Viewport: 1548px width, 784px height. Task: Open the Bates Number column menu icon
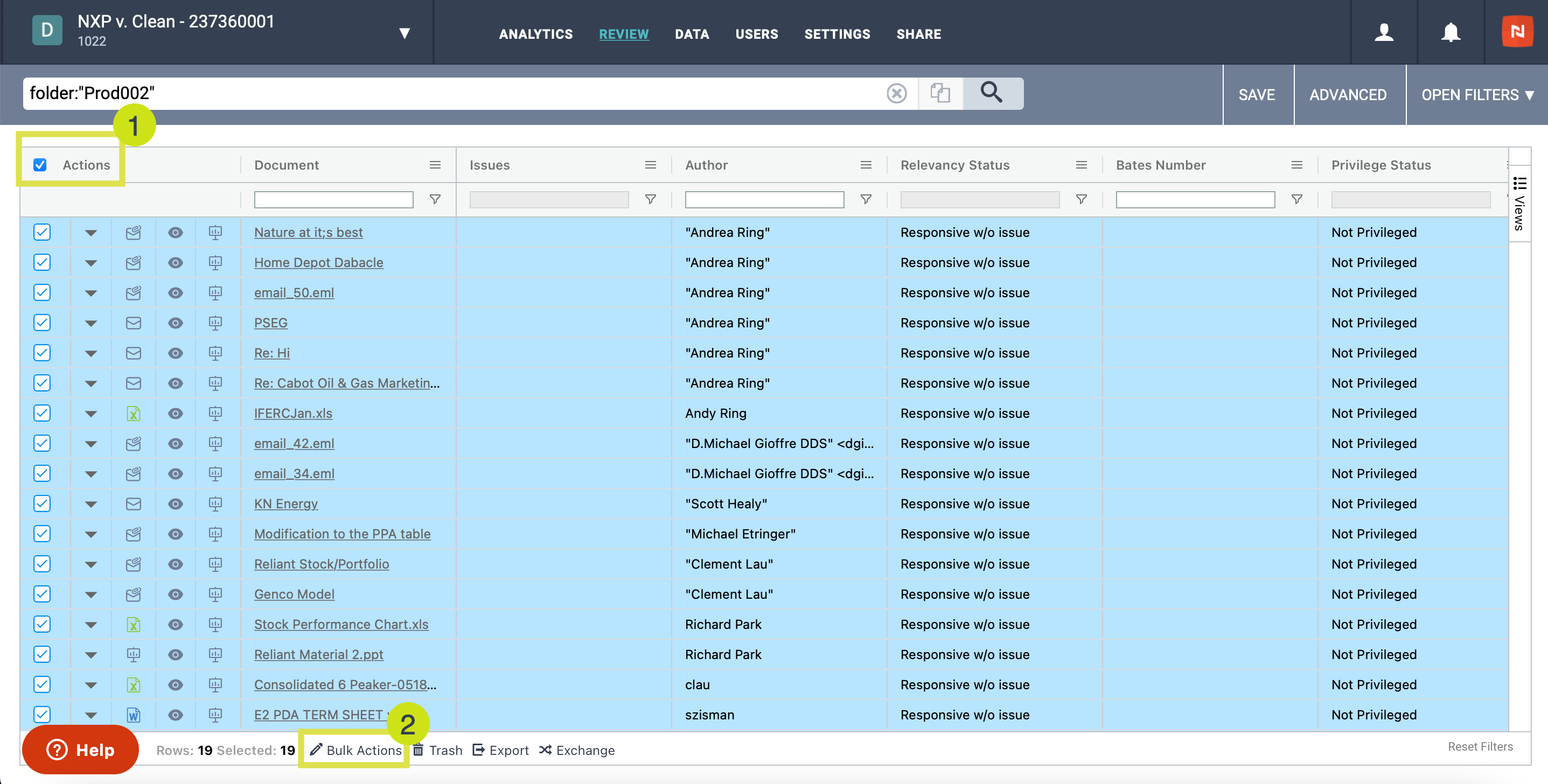(1297, 165)
